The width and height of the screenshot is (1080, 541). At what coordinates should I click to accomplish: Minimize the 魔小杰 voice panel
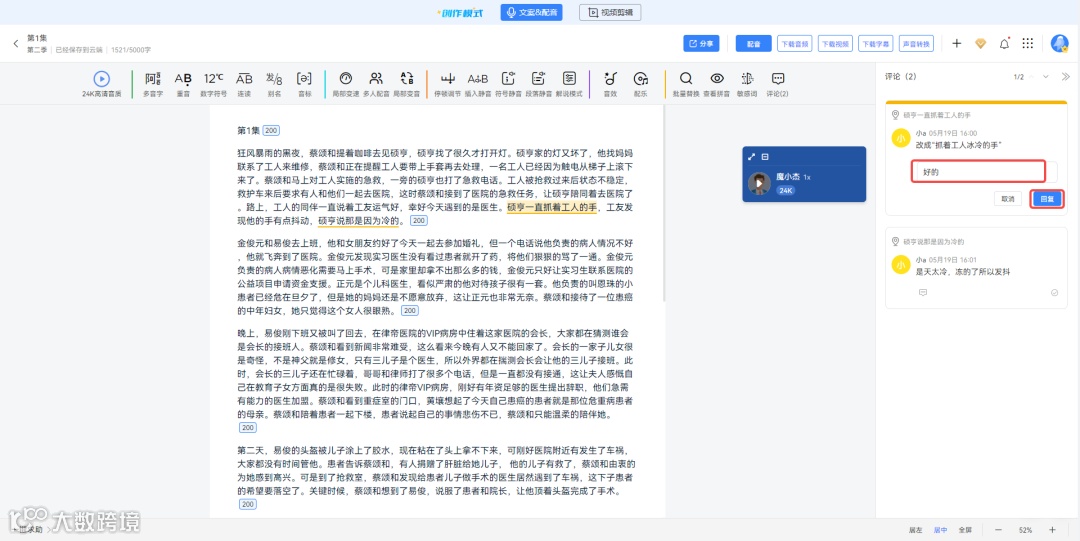click(765, 157)
